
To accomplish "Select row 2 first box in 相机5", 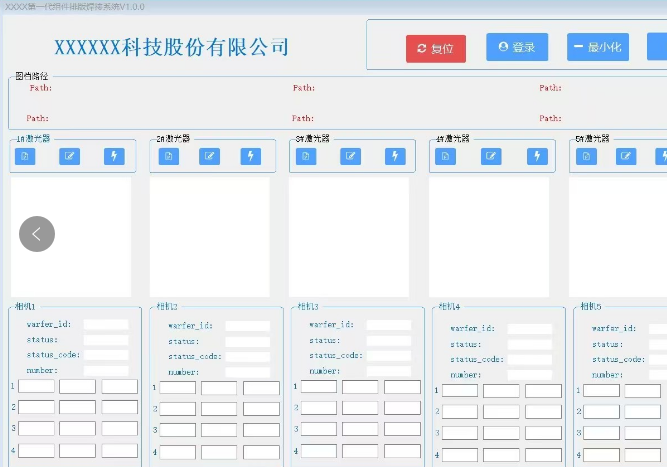I will pos(601,411).
